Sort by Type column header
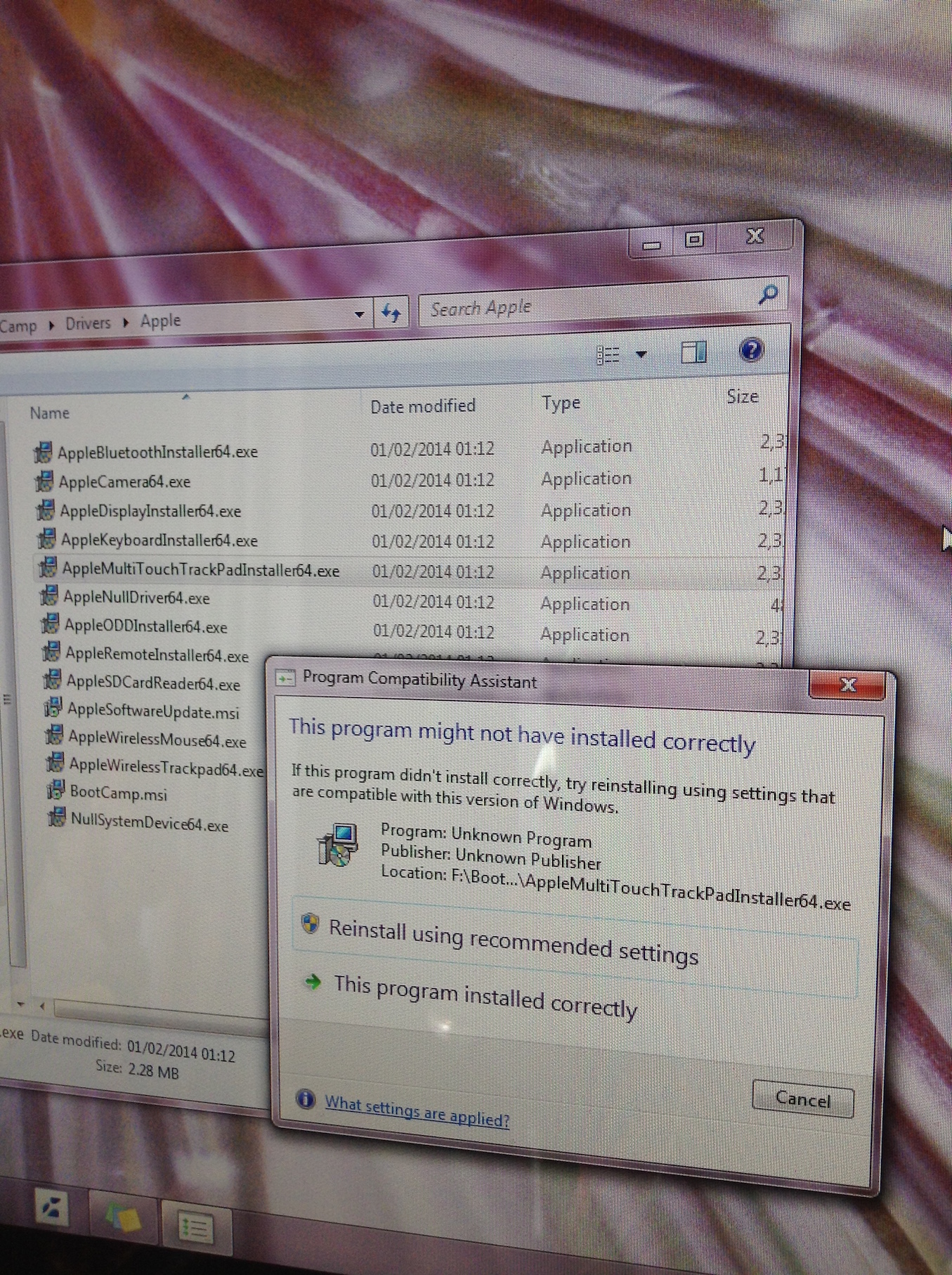The width and height of the screenshot is (952, 1275). [561, 403]
